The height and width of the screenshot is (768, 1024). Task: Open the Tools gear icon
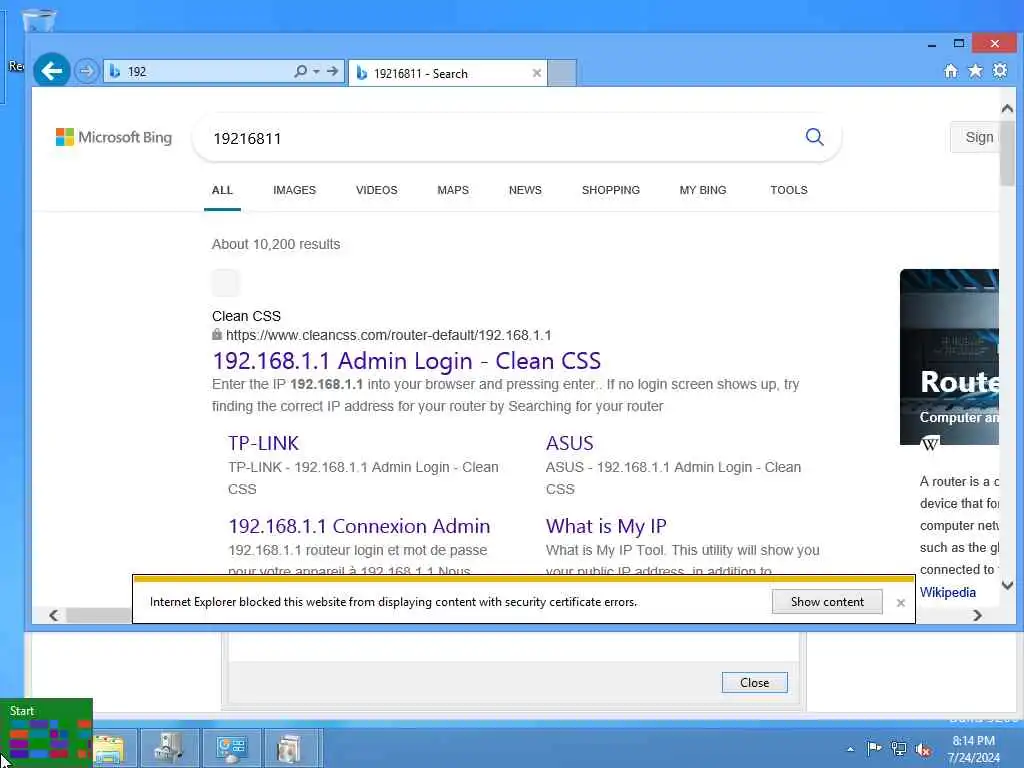tap(1000, 71)
